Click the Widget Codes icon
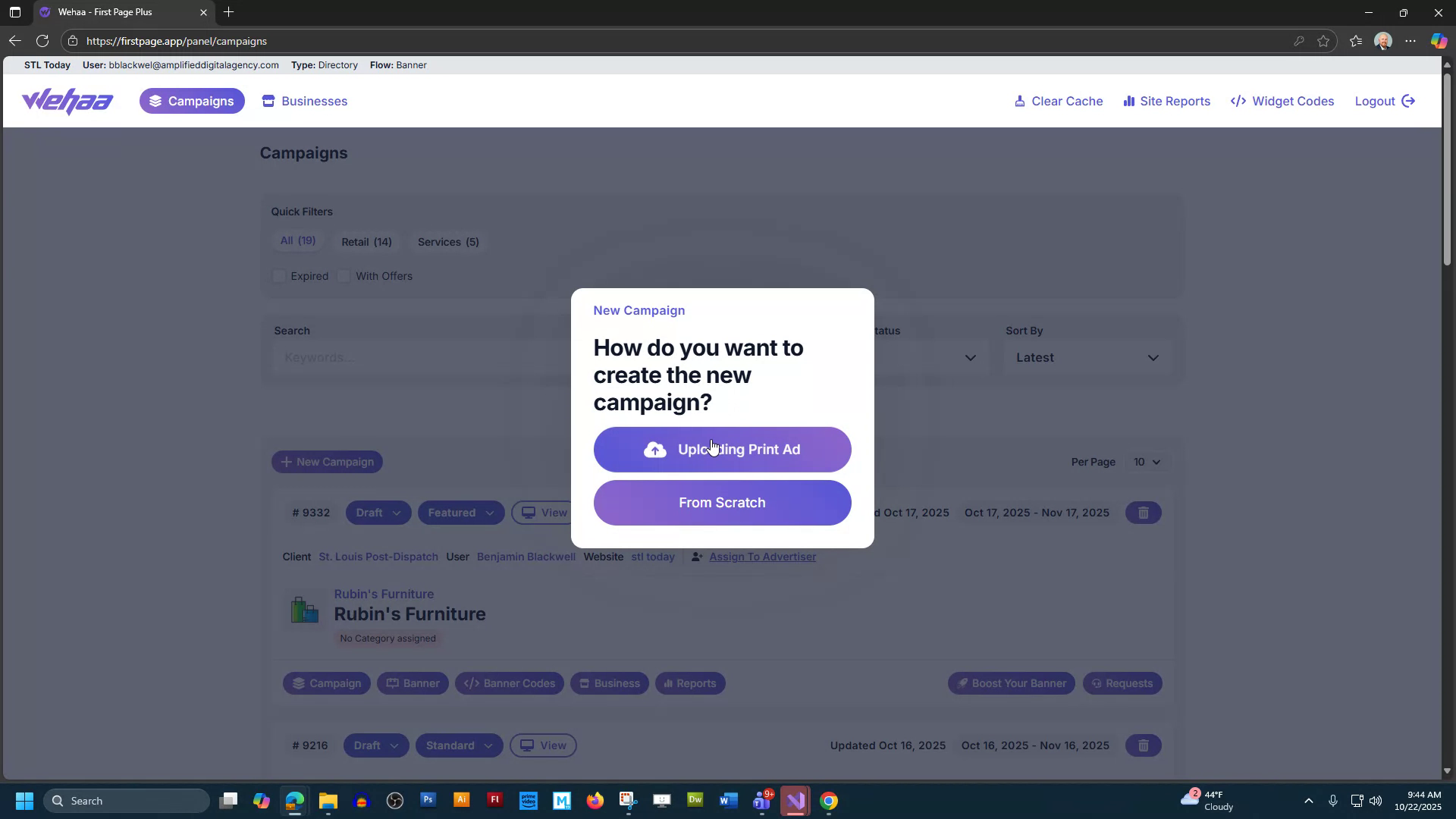The image size is (1456, 819). 1238,101
